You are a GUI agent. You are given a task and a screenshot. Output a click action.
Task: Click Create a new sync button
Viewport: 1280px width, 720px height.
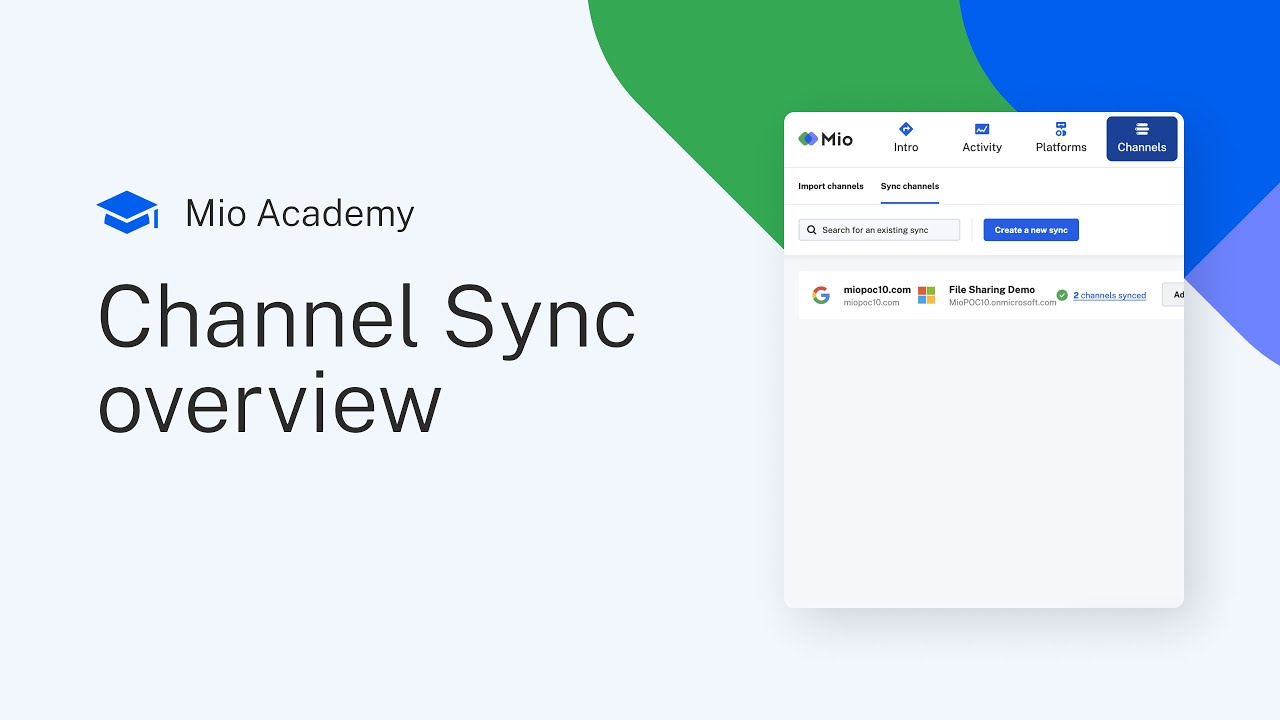click(x=1031, y=230)
